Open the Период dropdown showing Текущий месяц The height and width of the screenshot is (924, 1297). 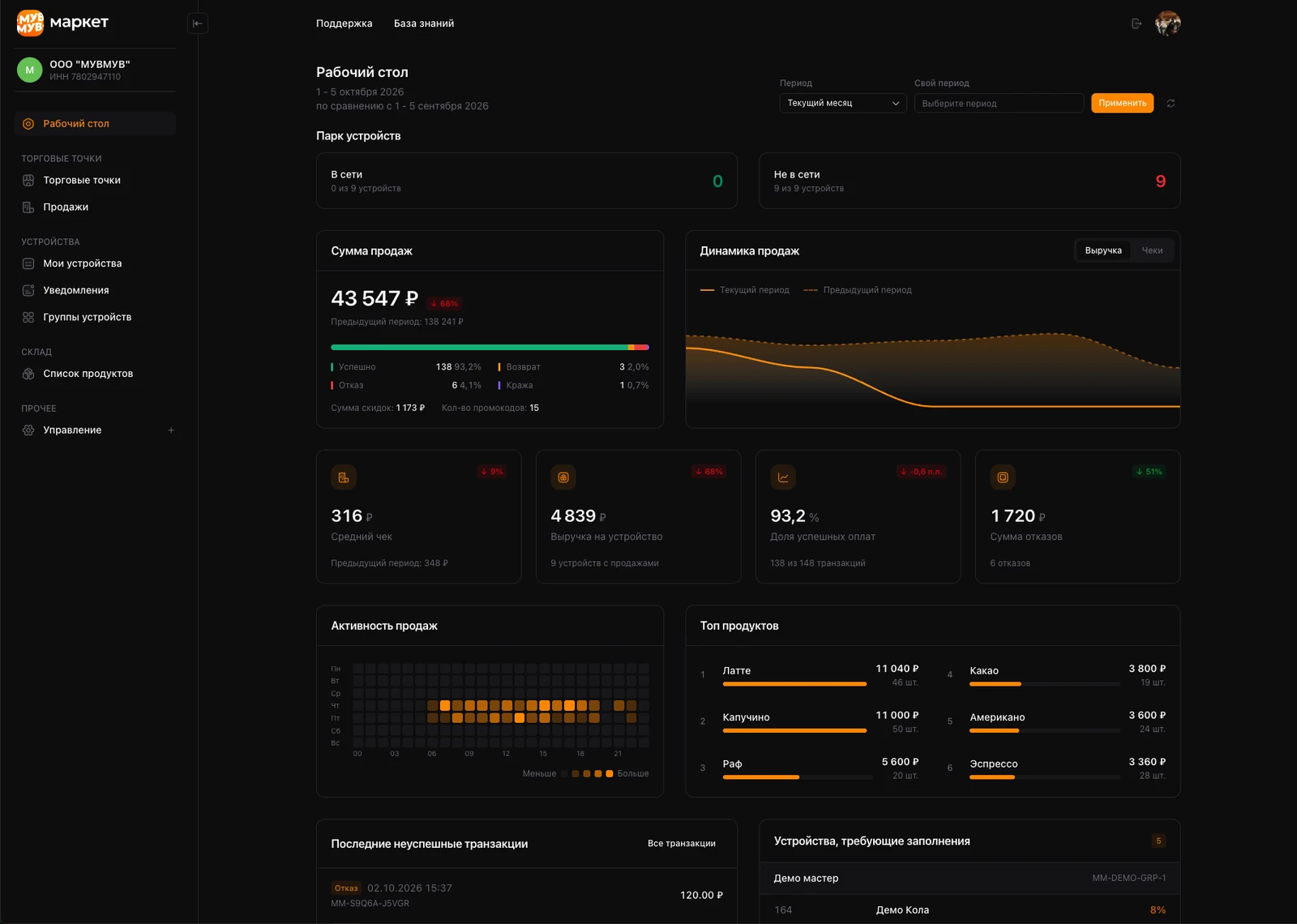[842, 103]
